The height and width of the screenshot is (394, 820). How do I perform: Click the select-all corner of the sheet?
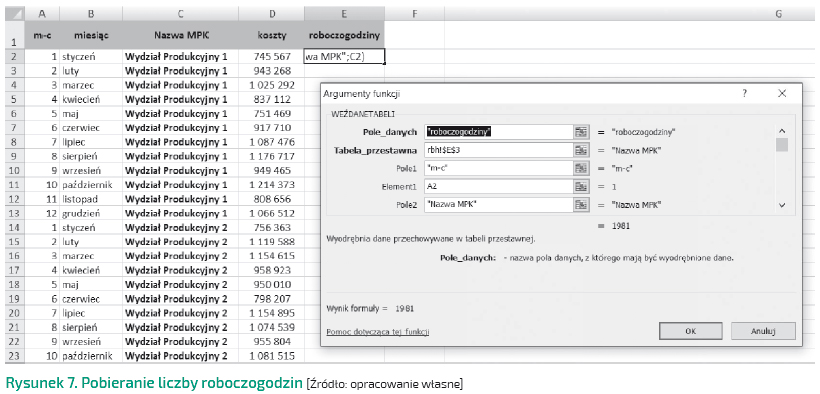(14, 14)
